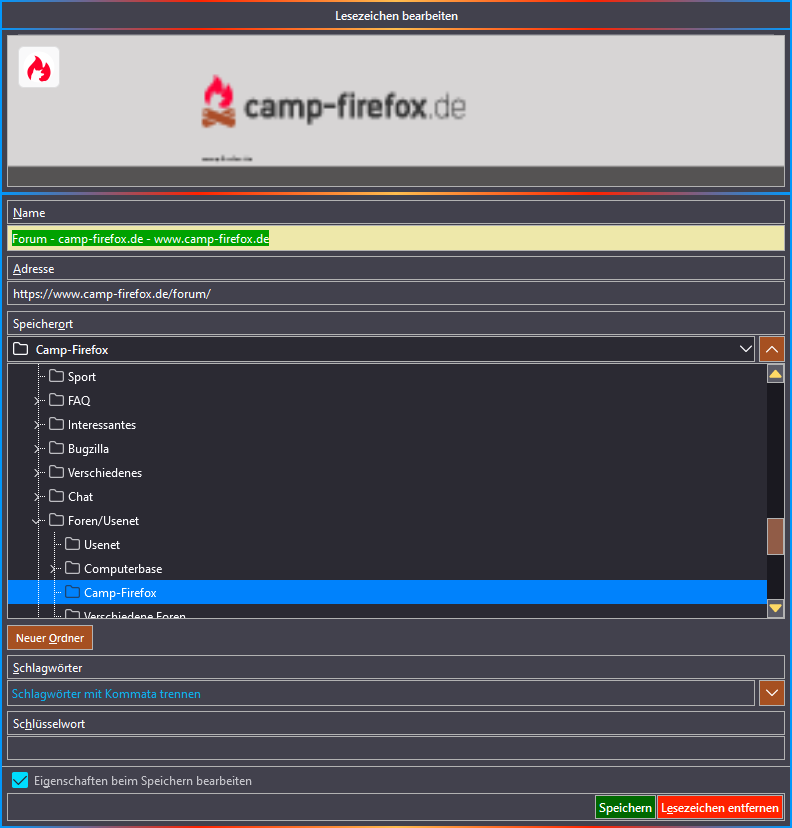Click the Chat folder icon
This screenshot has width=792, height=828.
click(x=56, y=496)
